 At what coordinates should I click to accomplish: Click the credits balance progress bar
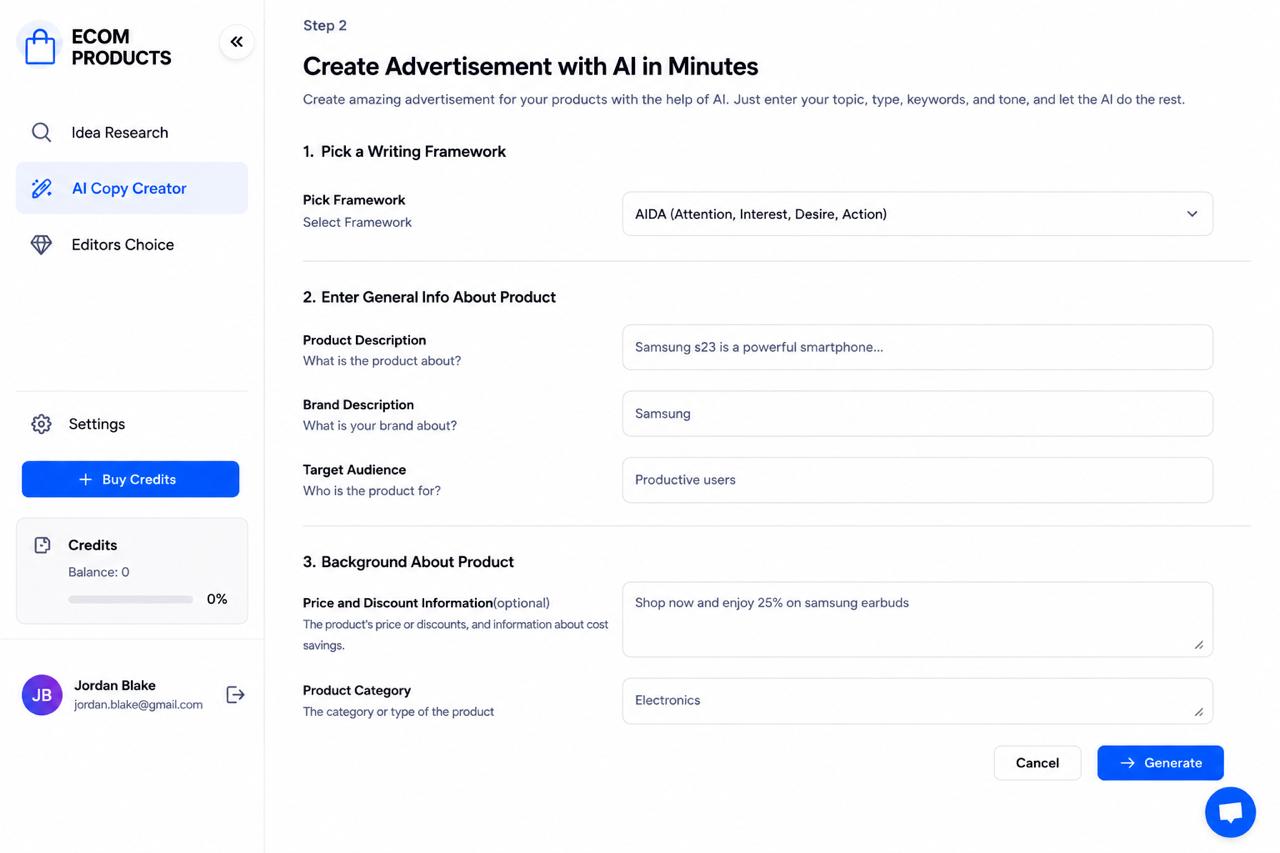(x=130, y=600)
